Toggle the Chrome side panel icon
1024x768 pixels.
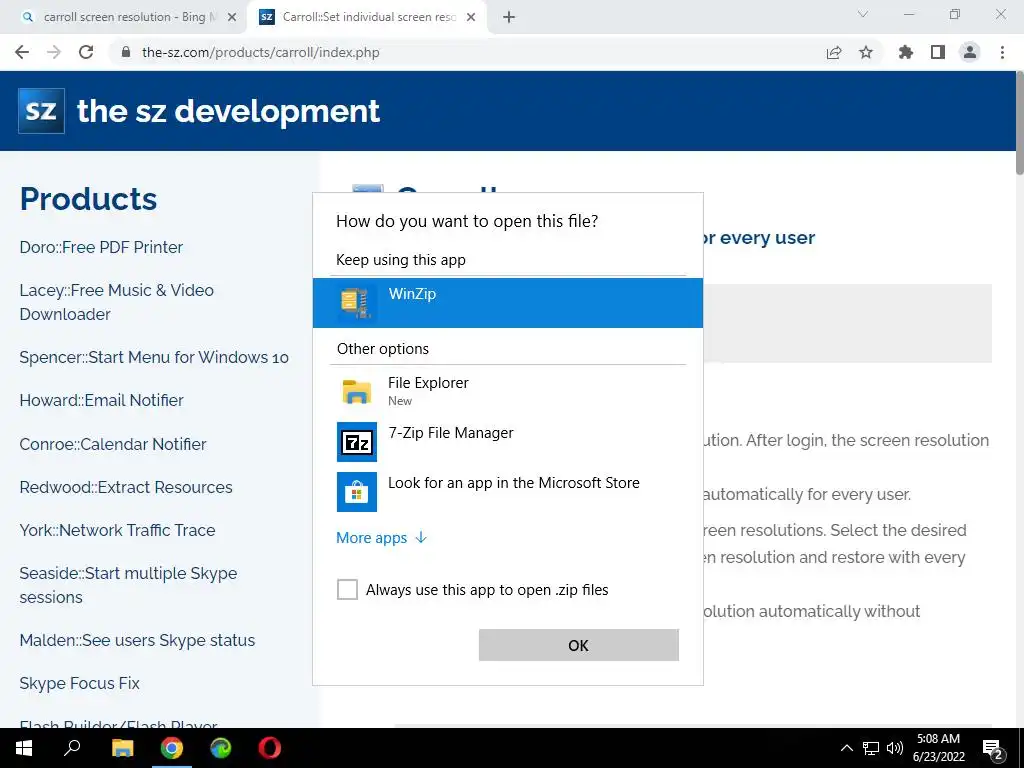point(938,52)
